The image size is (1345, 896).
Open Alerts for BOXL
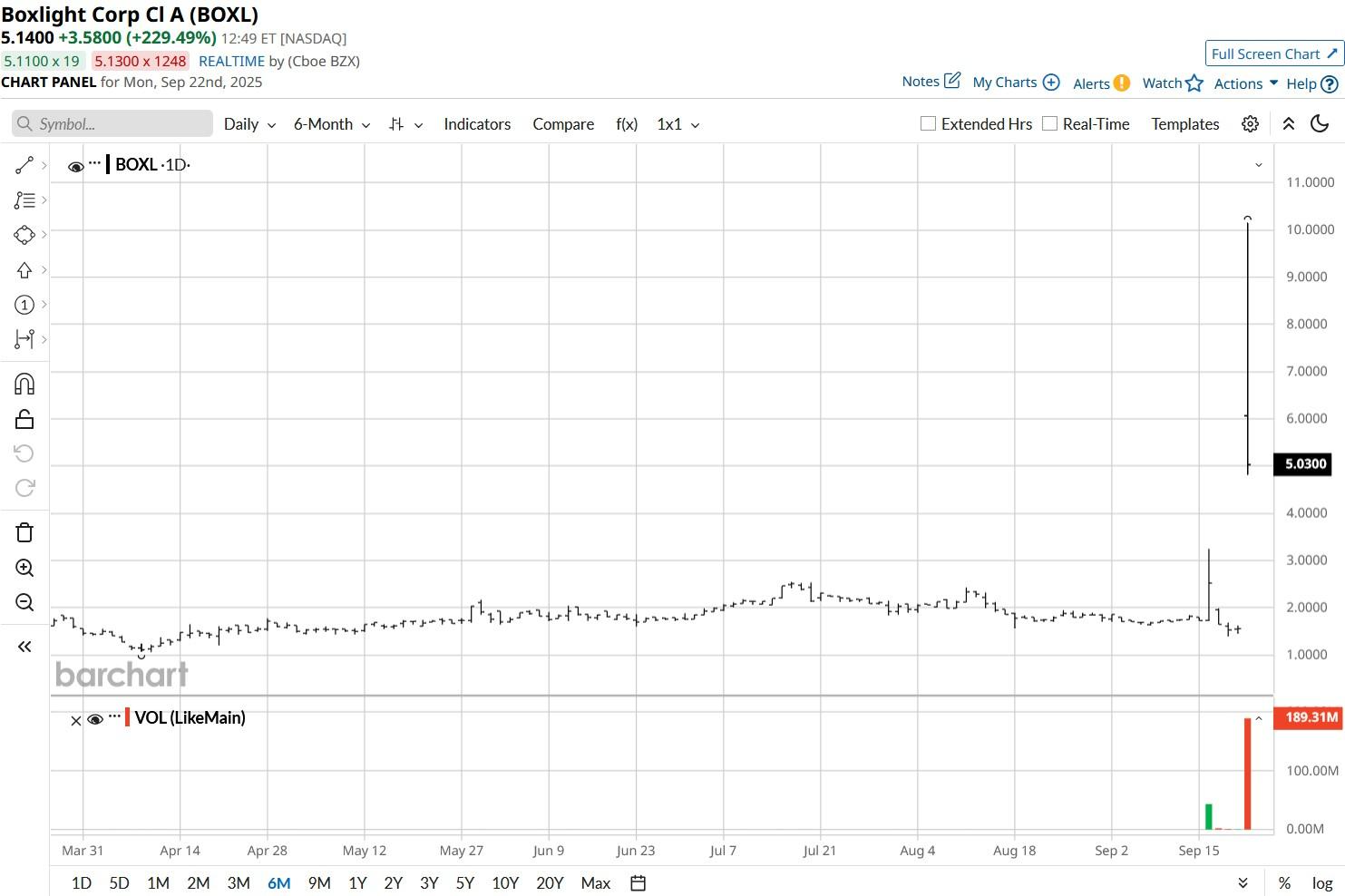(1101, 83)
